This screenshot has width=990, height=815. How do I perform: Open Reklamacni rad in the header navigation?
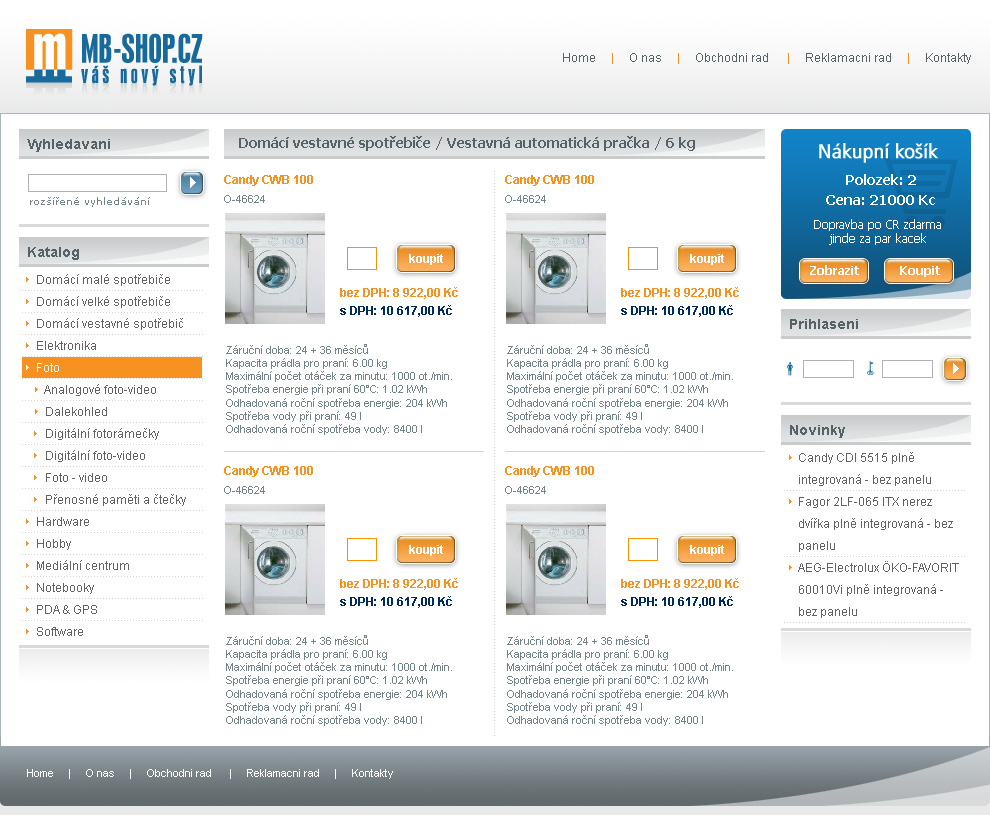click(848, 58)
